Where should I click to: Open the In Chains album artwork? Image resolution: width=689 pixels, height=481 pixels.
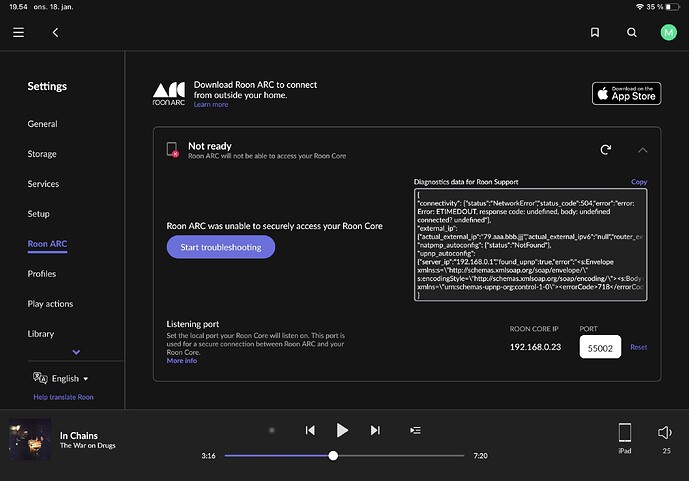(x=30, y=439)
